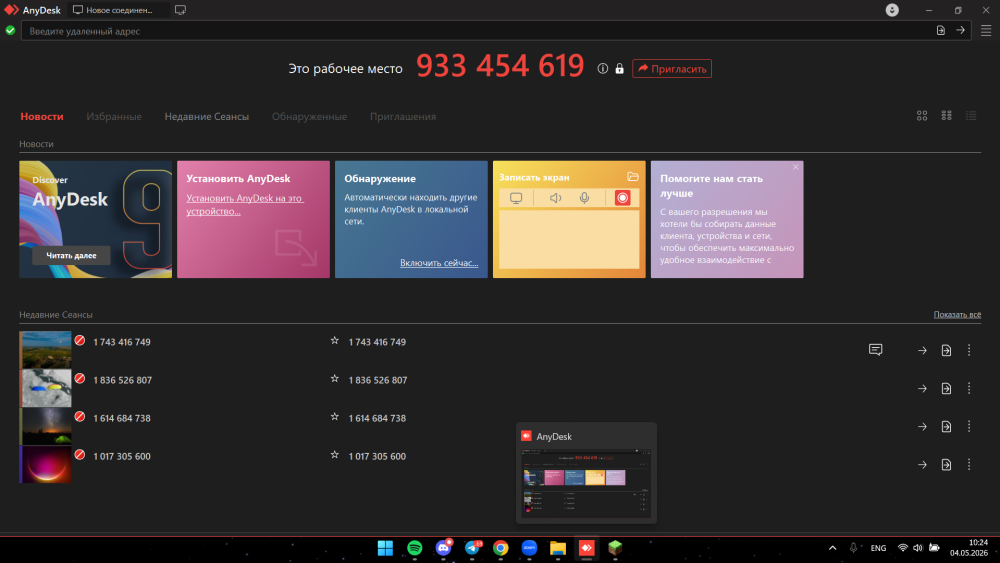1000x563 pixels.
Task: Toggle speaker audio on recording card
Action: [555, 198]
